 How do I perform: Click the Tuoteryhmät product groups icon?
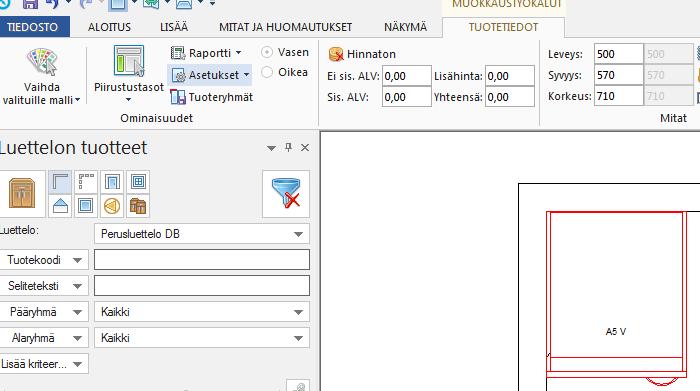click(x=178, y=97)
